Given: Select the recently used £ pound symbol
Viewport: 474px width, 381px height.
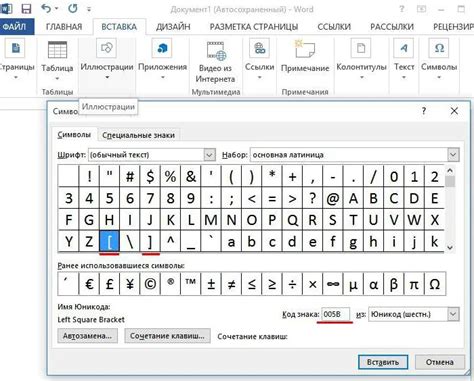Looking at the screenshot, I should pos(109,284).
